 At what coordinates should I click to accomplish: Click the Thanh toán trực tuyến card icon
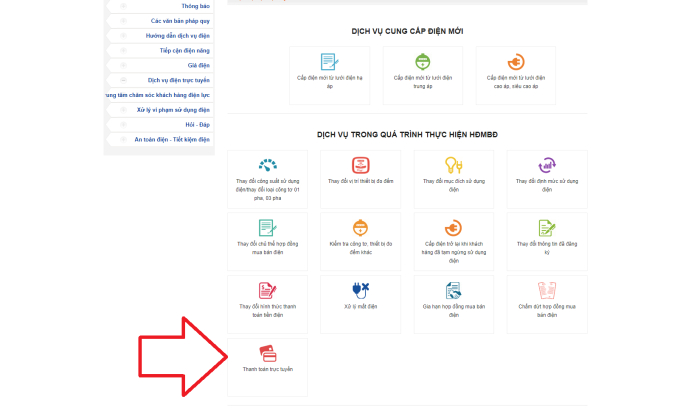coord(268,354)
